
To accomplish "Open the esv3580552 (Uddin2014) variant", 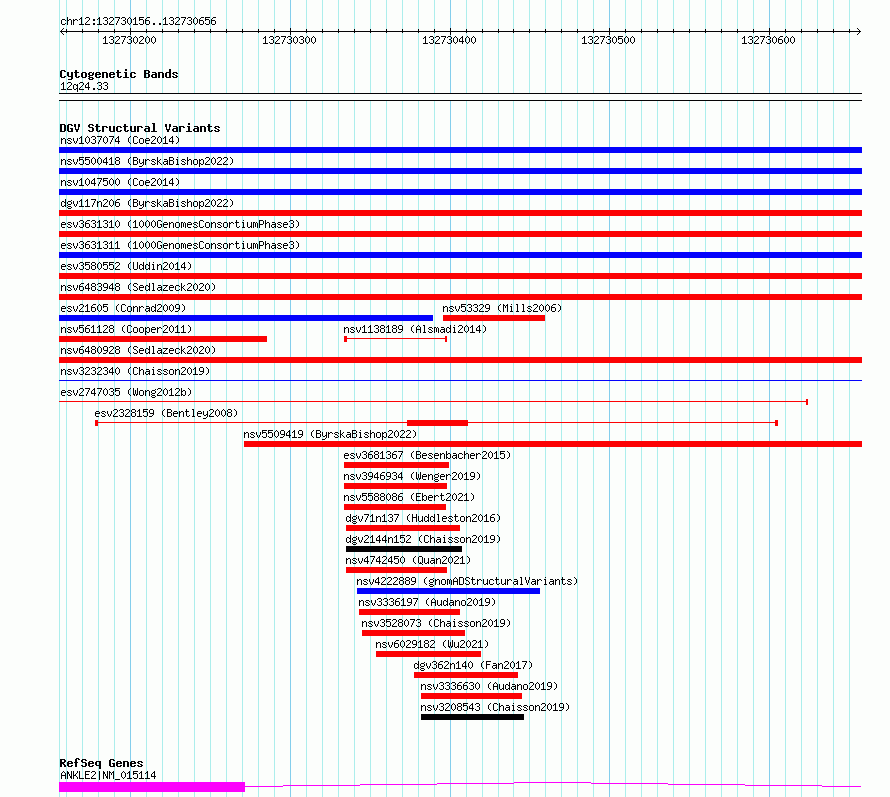I will click(126, 266).
